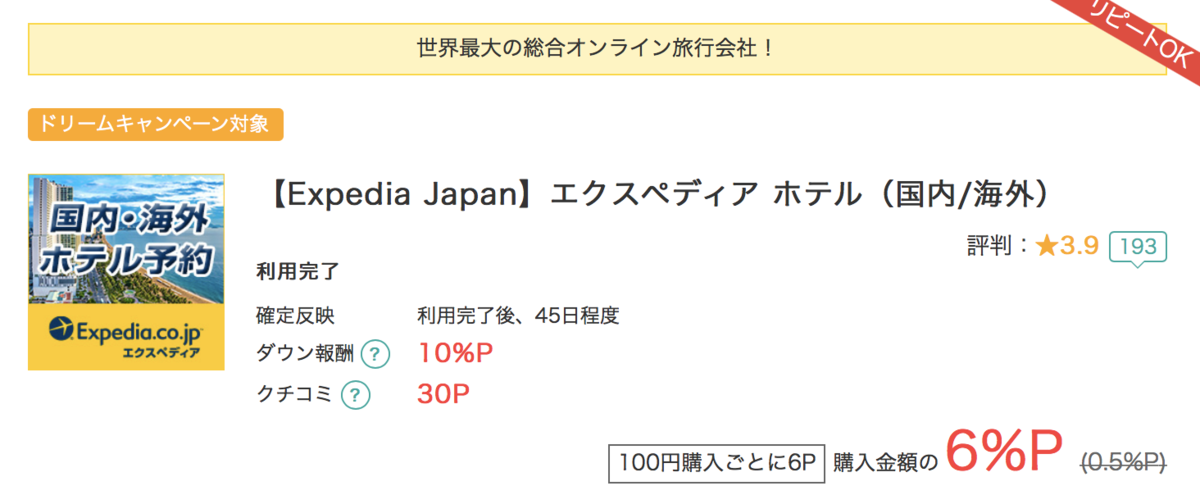1200x495 pixels.
Task: Click the 利用完了 condition heading
Action: click(x=298, y=271)
